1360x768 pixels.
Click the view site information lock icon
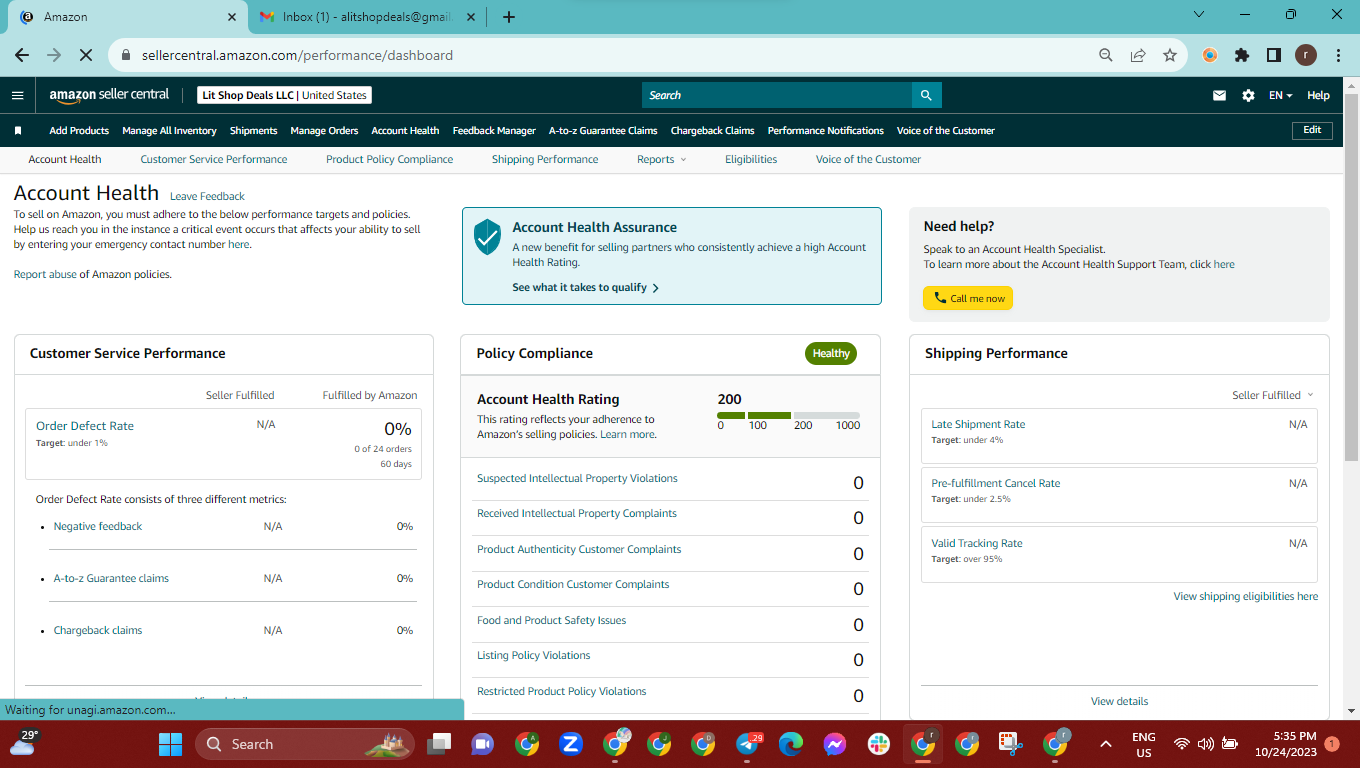[126, 55]
